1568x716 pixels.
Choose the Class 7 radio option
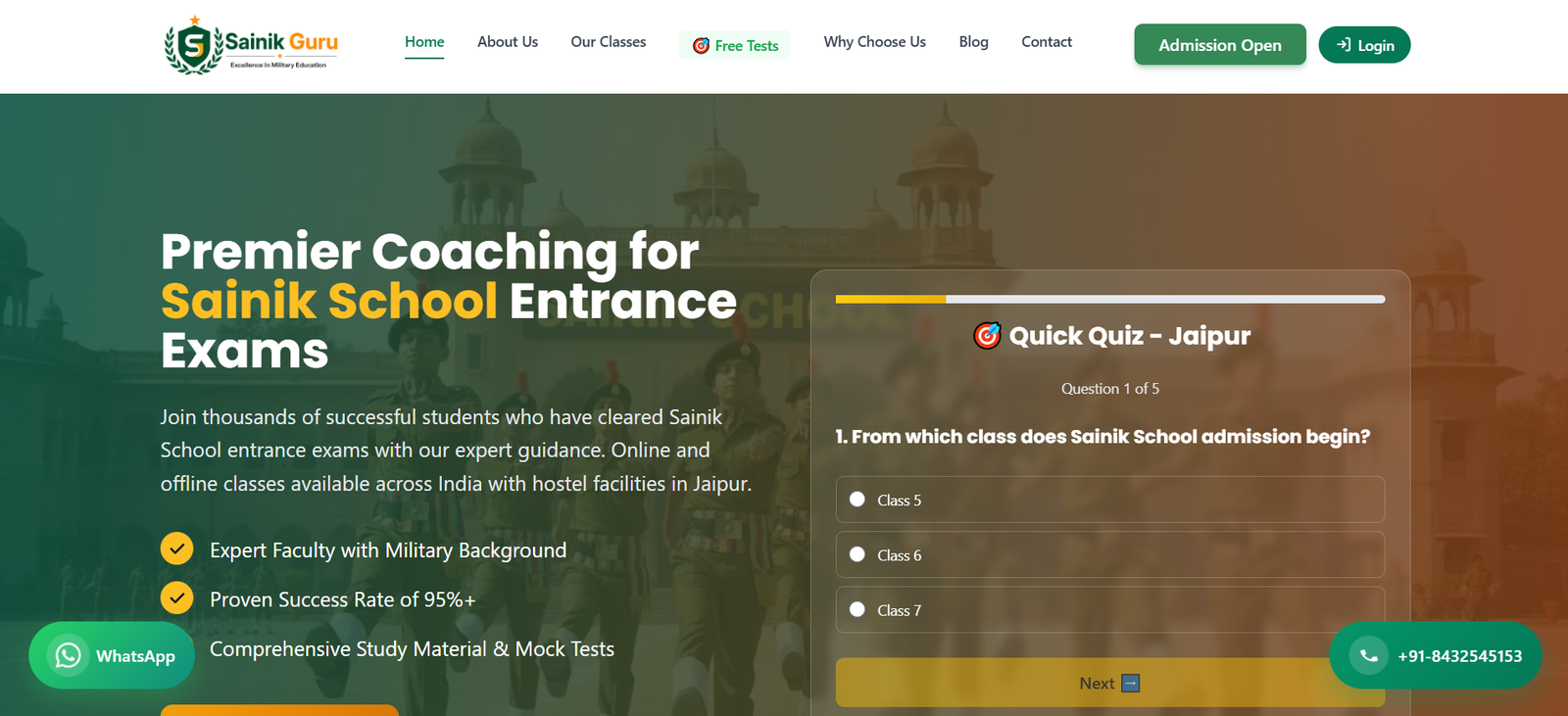[857, 609]
